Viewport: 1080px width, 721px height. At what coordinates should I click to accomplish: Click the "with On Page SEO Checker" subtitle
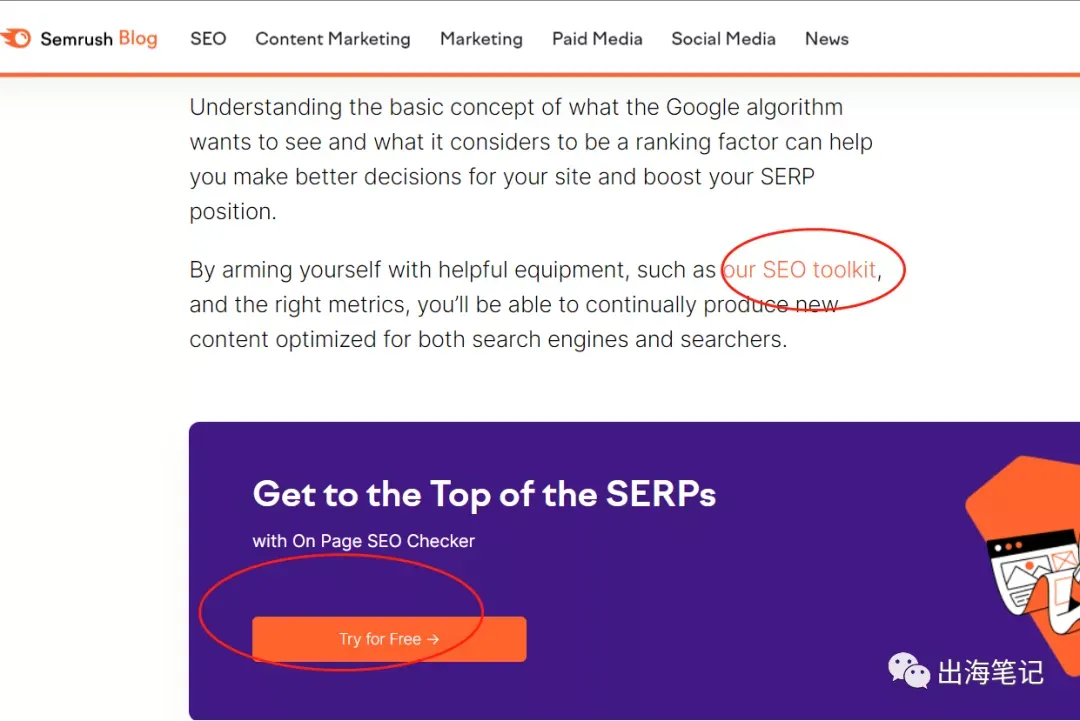(x=363, y=541)
